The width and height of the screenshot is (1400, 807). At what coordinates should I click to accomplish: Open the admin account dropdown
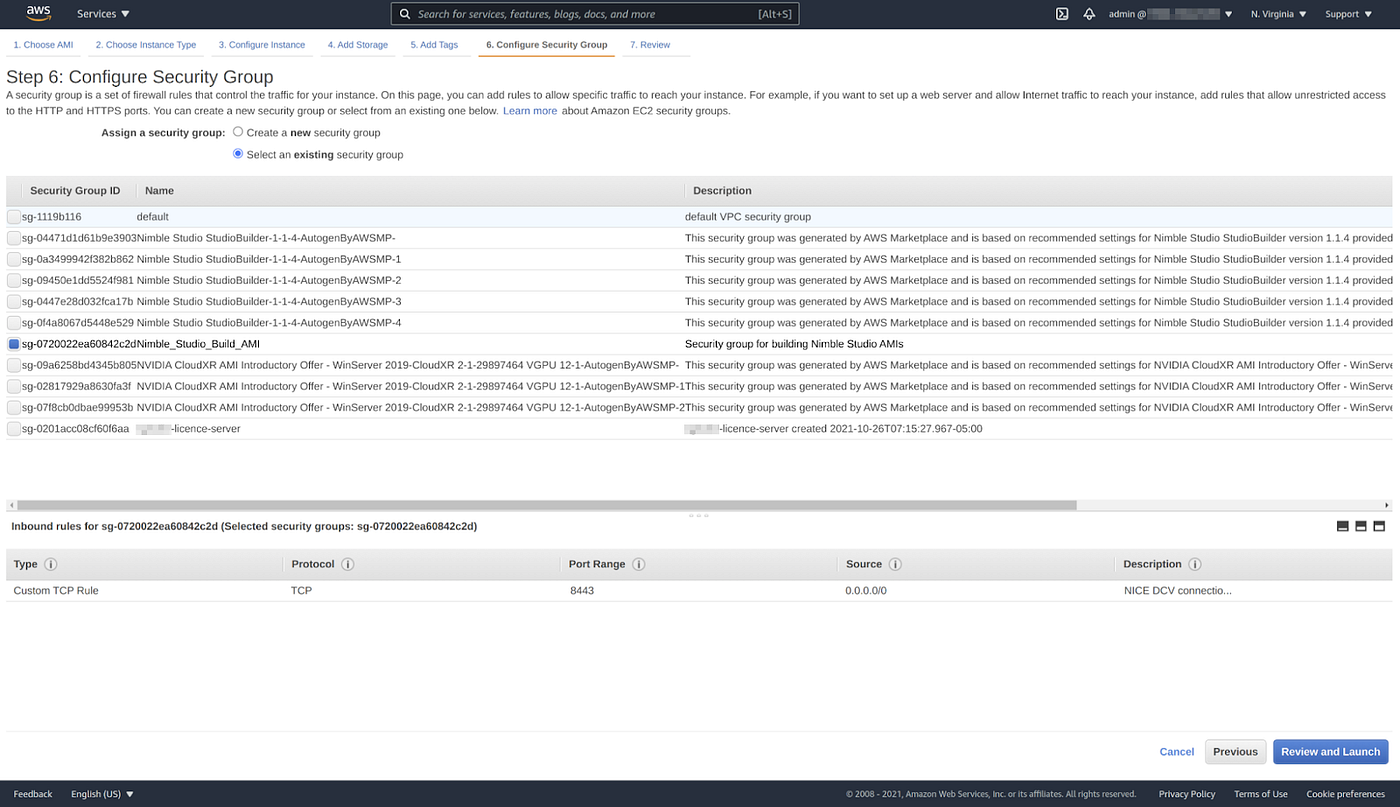(1171, 14)
